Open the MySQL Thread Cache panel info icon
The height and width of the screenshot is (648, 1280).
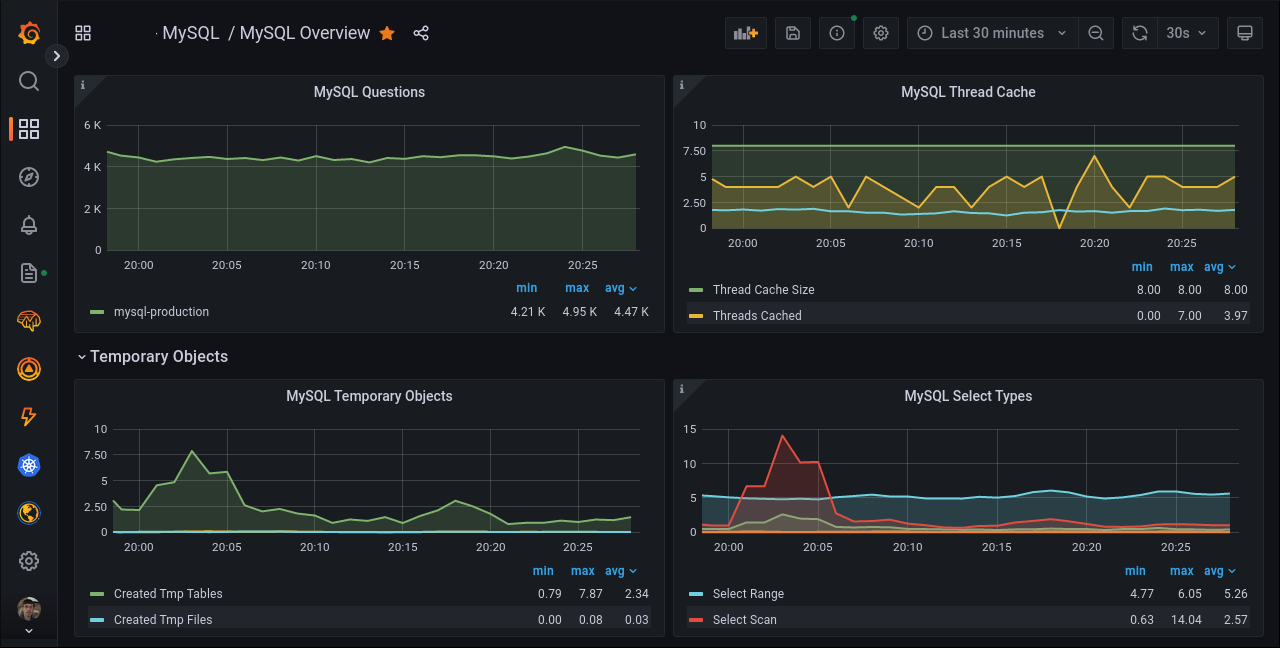click(682, 84)
